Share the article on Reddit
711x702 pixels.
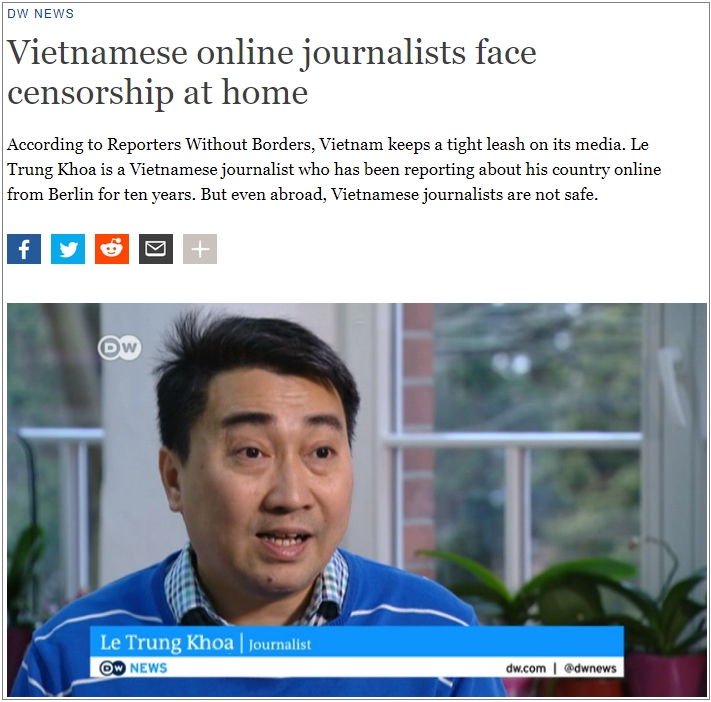click(112, 249)
